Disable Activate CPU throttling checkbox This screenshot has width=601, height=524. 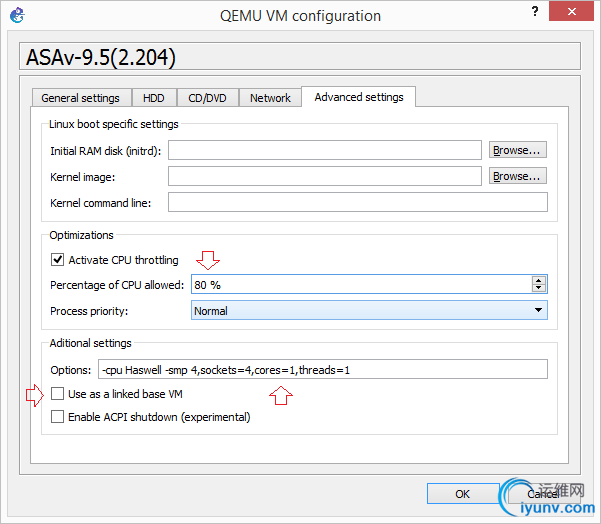click(57, 260)
